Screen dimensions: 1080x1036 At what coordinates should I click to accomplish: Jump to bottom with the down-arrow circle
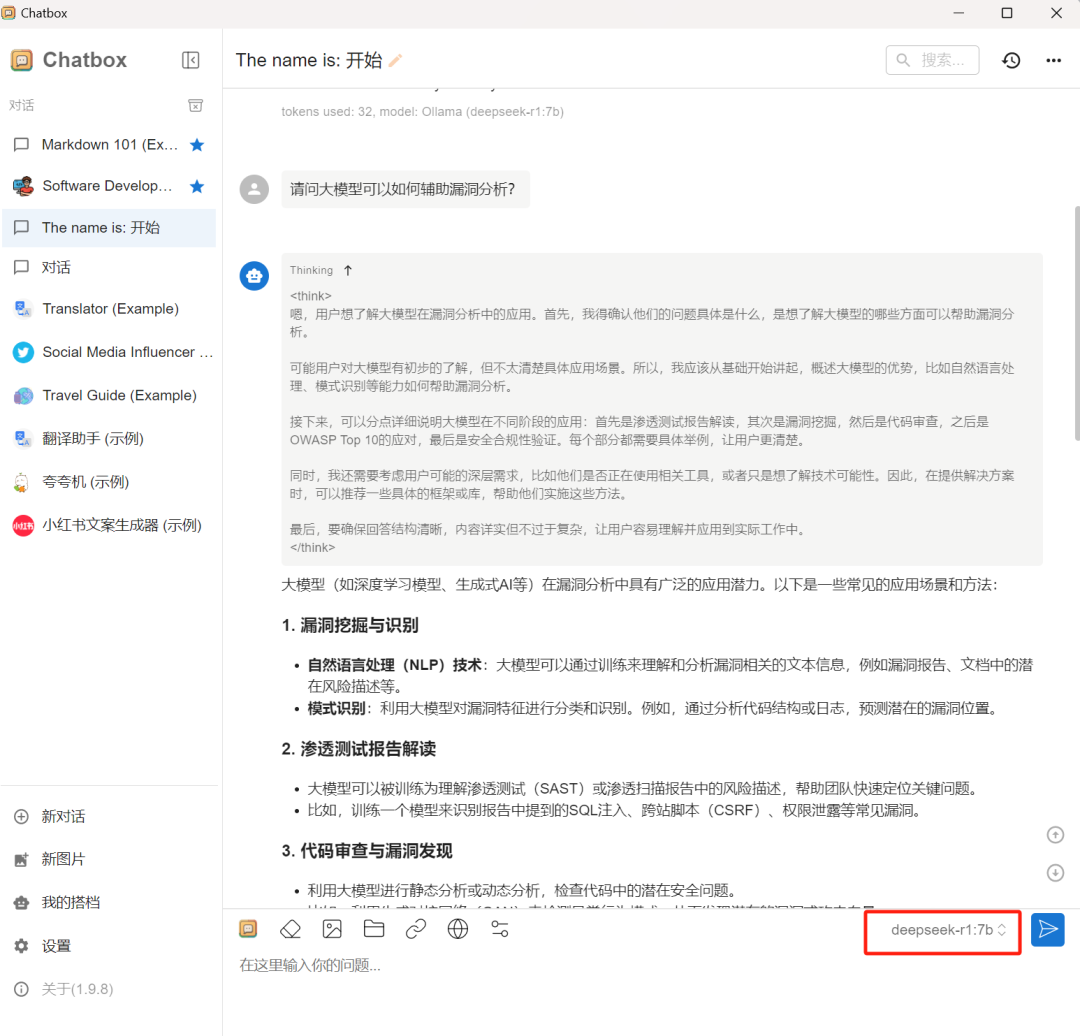click(1055, 873)
